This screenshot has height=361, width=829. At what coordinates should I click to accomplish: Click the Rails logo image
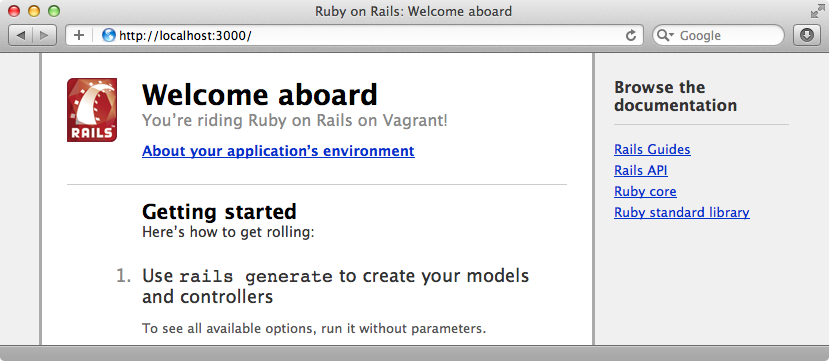click(x=92, y=110)
